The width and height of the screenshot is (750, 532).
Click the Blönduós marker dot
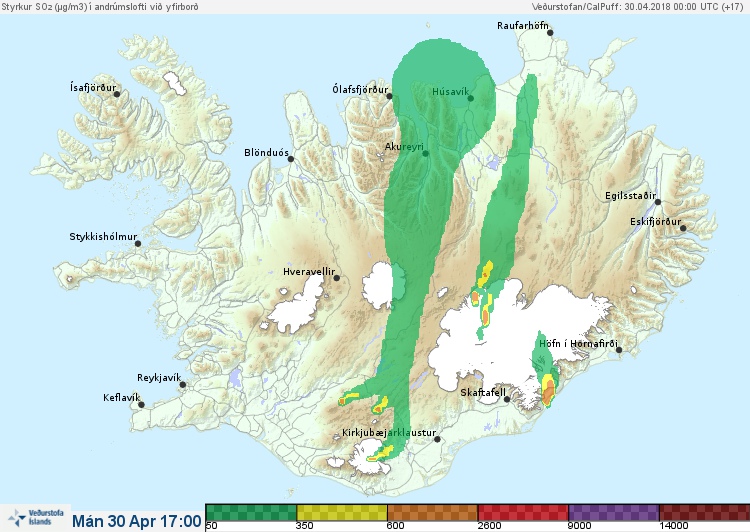pyautogui.click(x=290, y=159)
